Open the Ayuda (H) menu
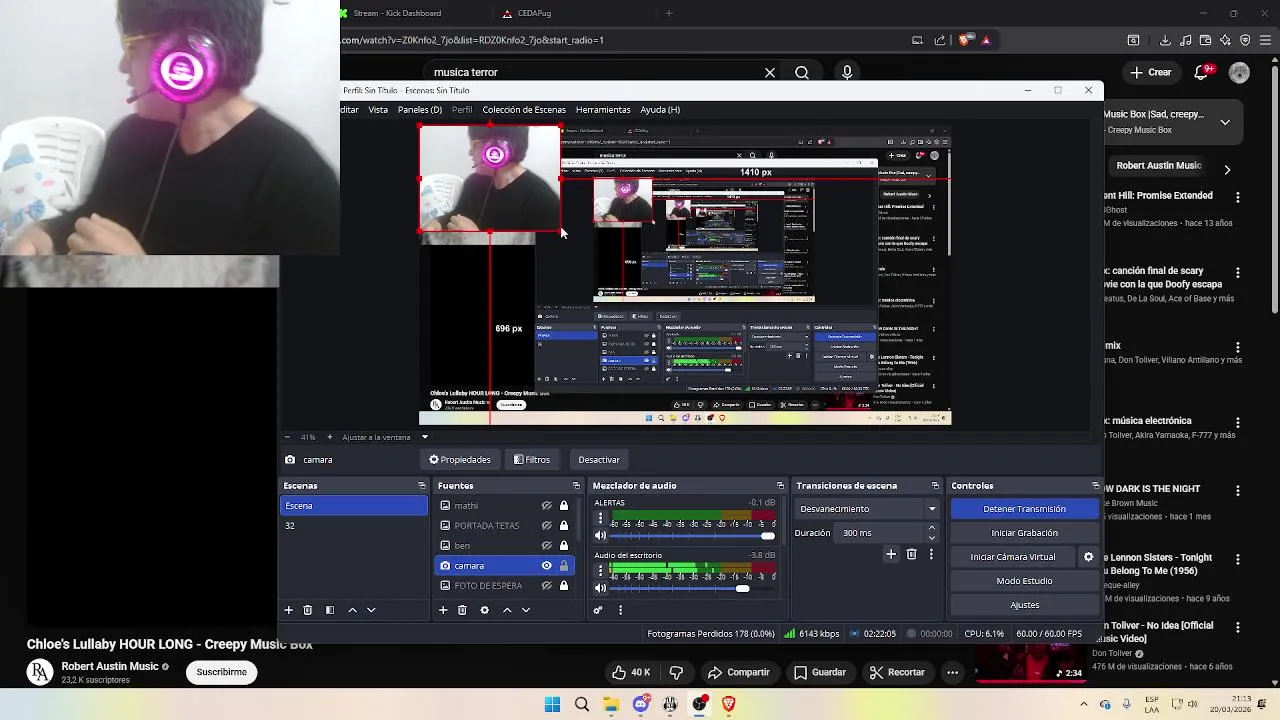The image size is (1280, 720). point(660,110)
